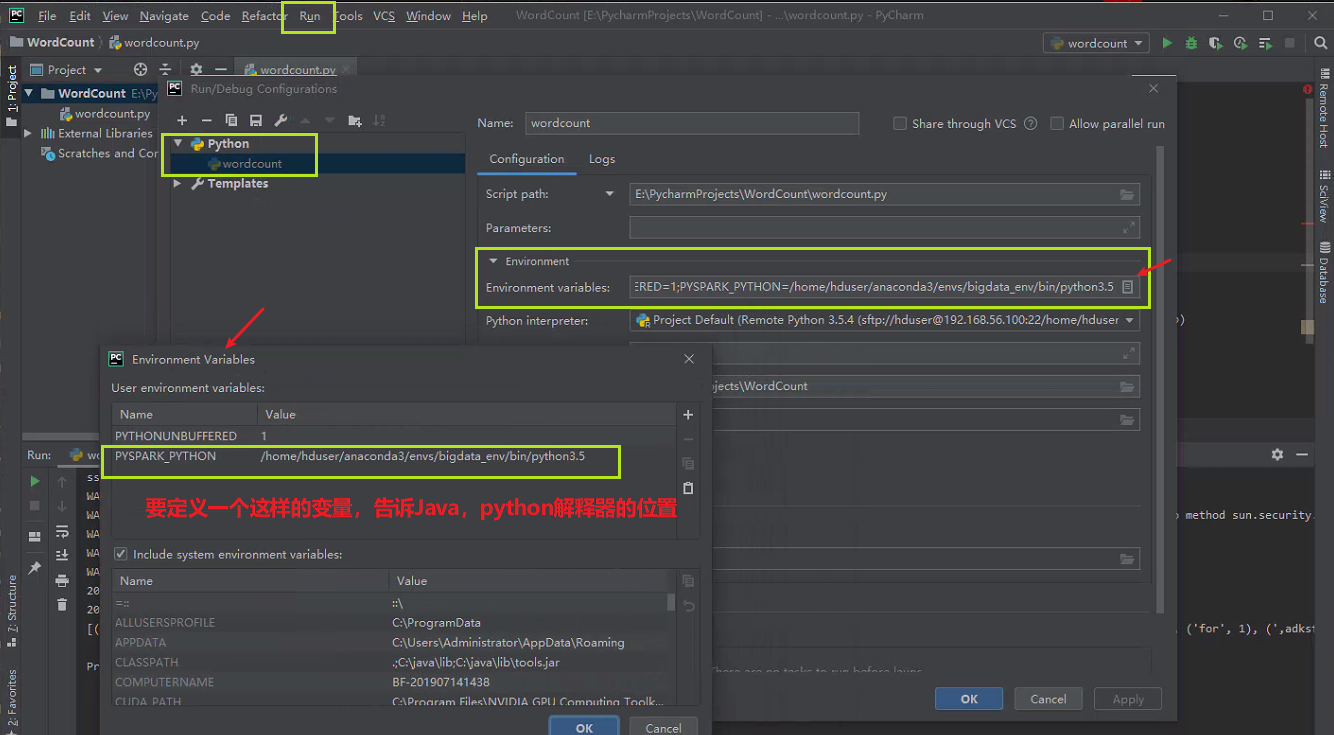The height and width of the screenshot is (735, 1334).
Task: Run wordcount with the green play icon in main toolbar
Action: click(x=1167, y=43)
